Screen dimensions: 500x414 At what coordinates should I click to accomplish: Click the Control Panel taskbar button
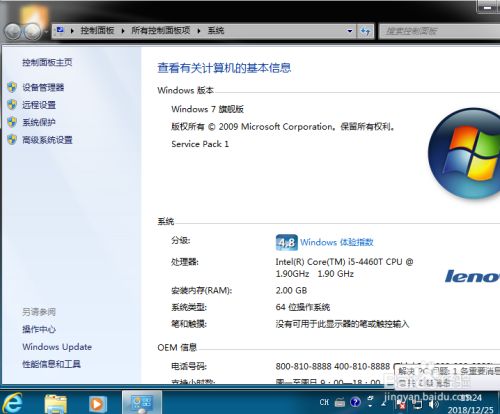pyautogui.click(x=142, y=403)
